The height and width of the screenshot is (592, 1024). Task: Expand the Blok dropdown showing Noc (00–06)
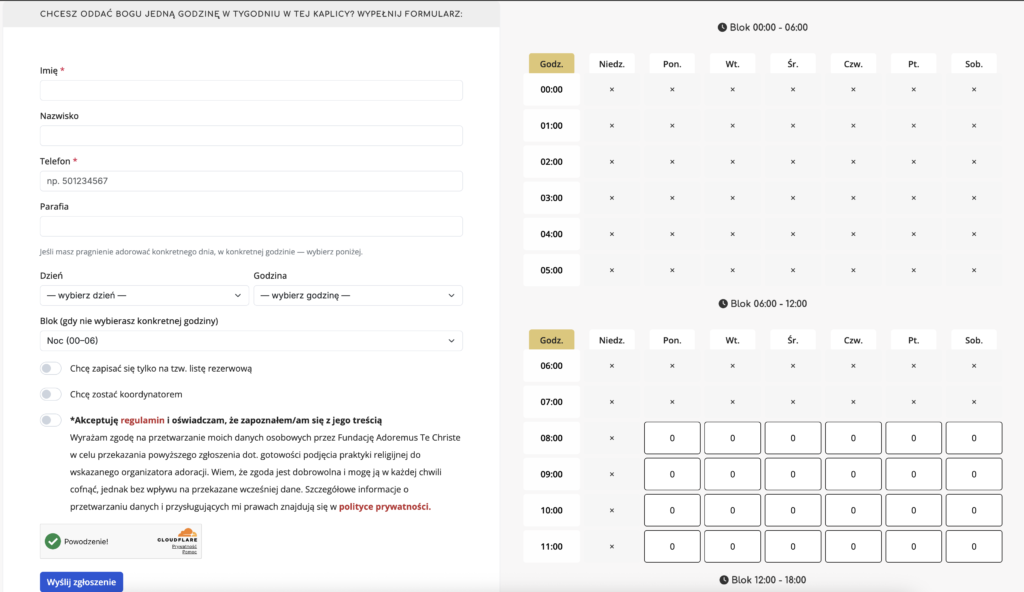tap(251, 340)
